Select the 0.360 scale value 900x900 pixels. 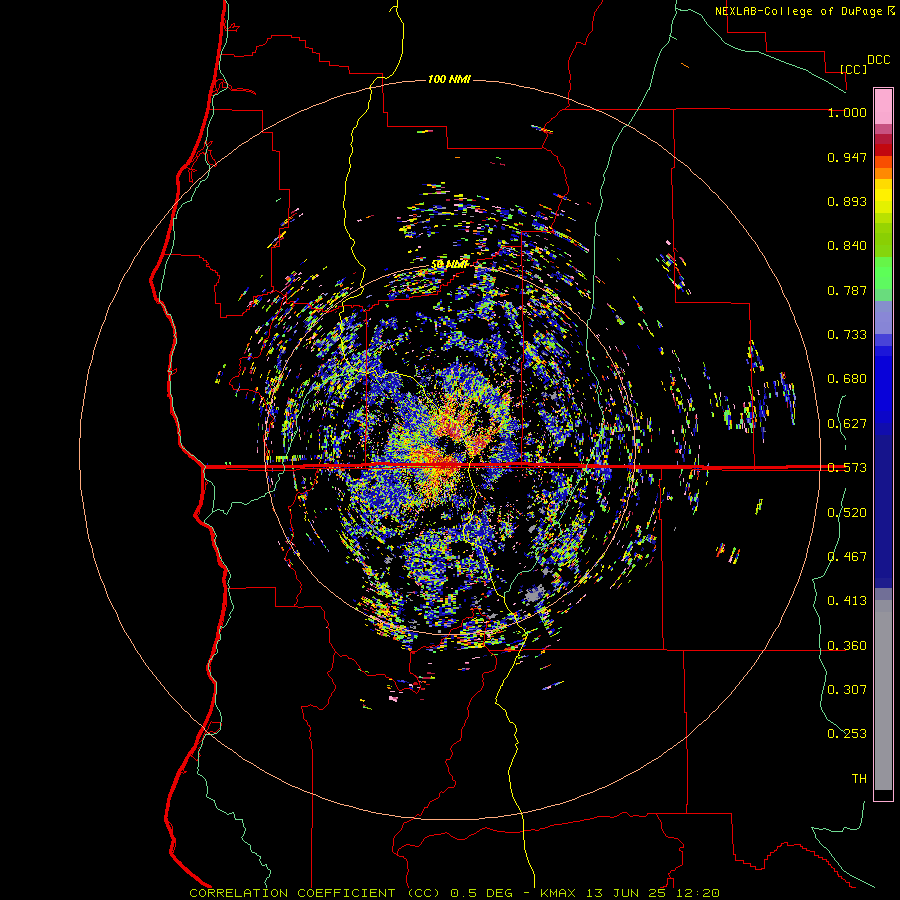[847, 646]
